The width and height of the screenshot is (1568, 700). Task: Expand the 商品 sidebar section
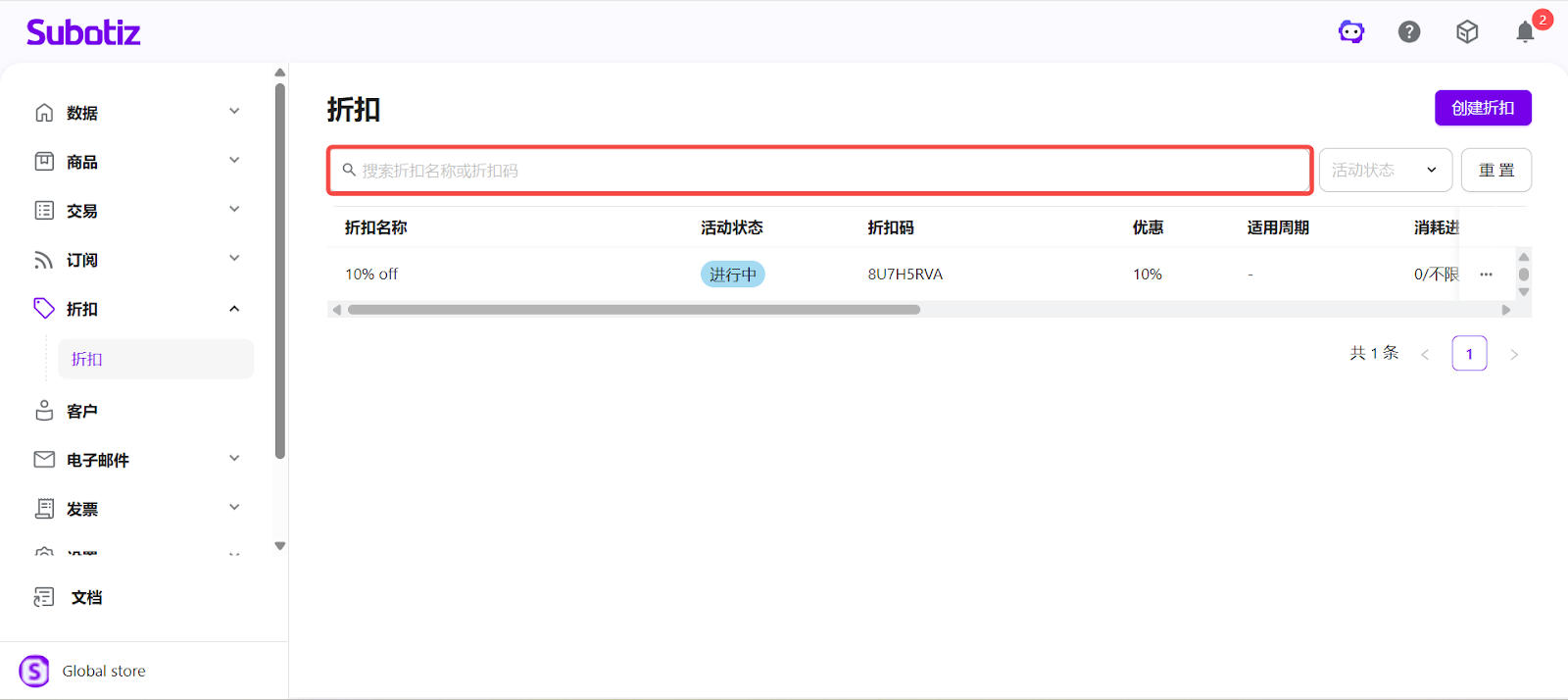tap(137, 162)
